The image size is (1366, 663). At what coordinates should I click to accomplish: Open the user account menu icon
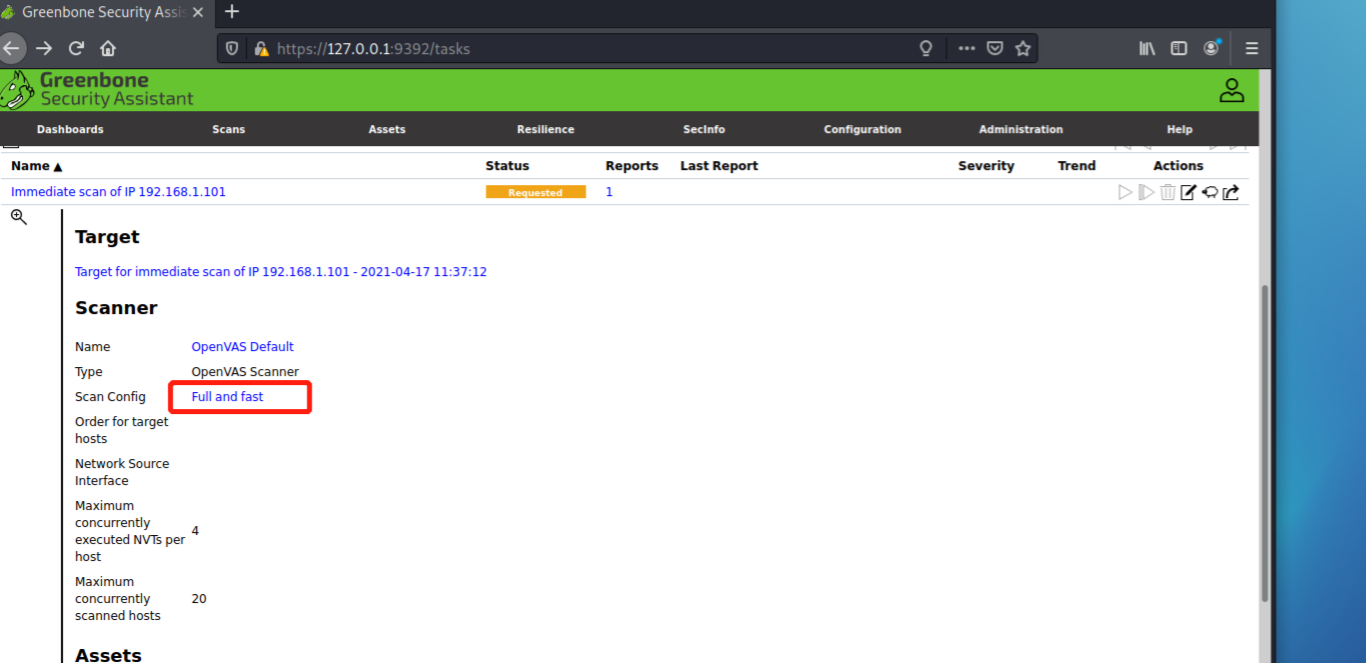(x=1231, y=90)
